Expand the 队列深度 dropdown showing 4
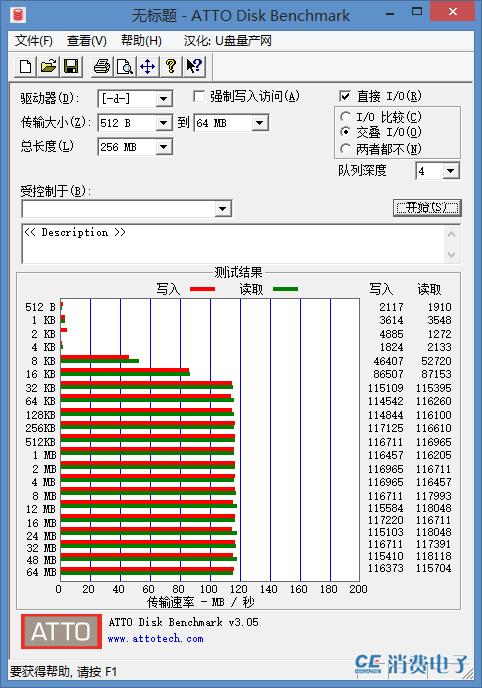Viewport: 482px width, 688px height. tap(450, 171)
